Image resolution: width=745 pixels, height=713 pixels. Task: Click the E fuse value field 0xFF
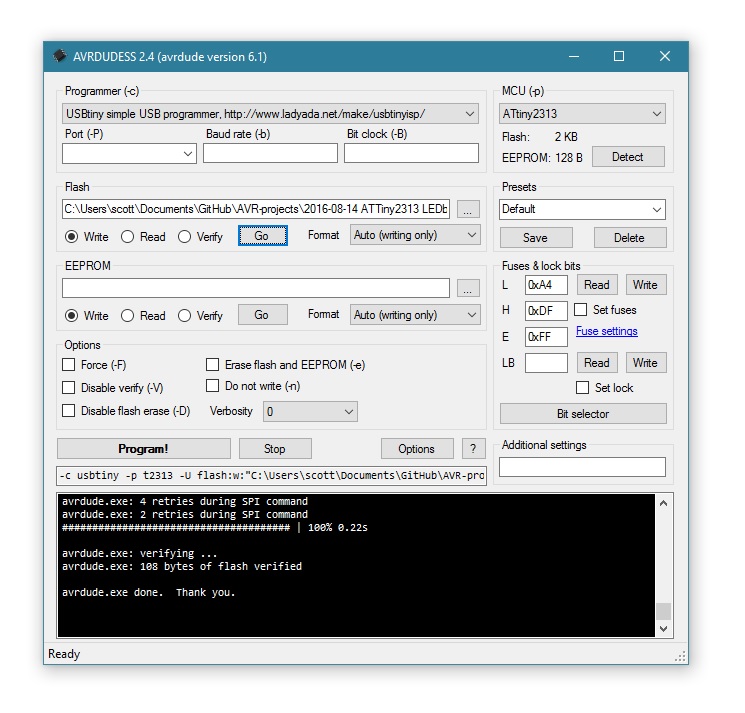(x=546, y=337)
